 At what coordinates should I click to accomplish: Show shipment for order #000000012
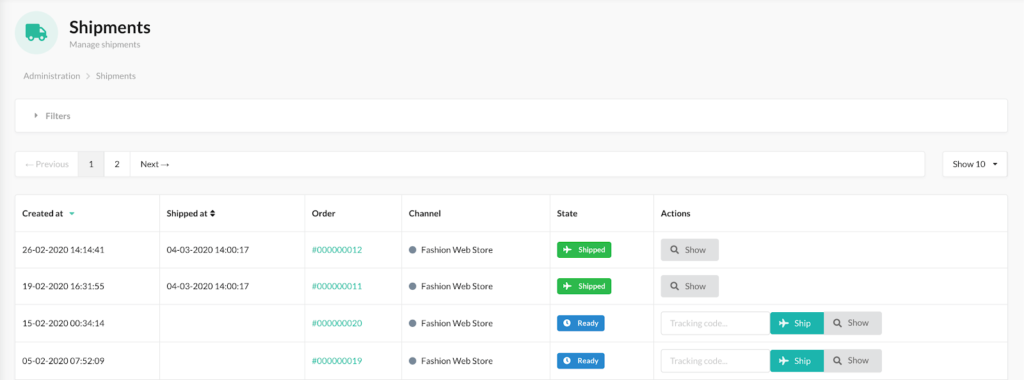pyautogui.click(x=690, y=250)
